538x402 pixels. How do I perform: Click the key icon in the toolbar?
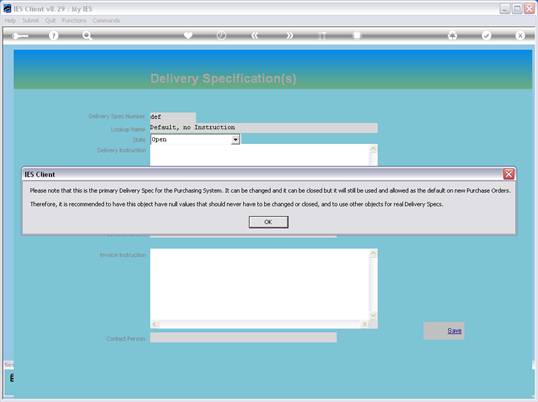click(20, 36)
